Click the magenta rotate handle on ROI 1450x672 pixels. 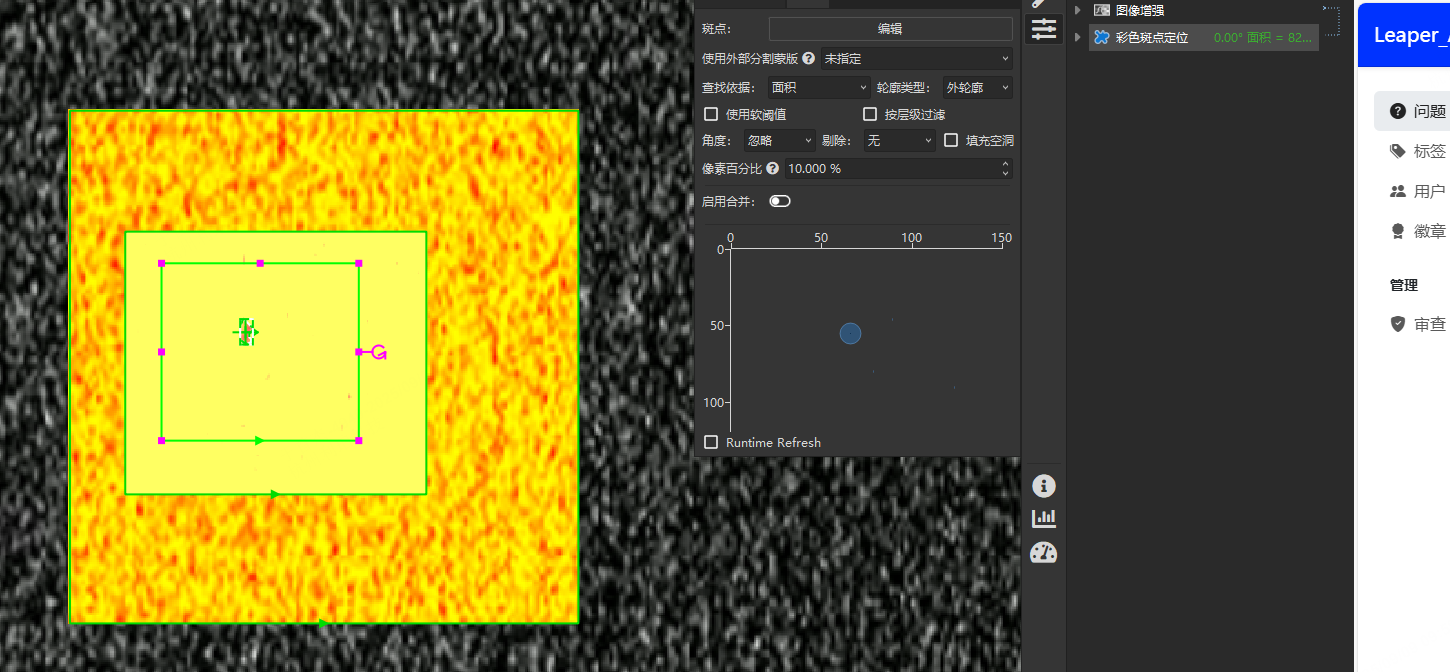click(x=379, y=352)
